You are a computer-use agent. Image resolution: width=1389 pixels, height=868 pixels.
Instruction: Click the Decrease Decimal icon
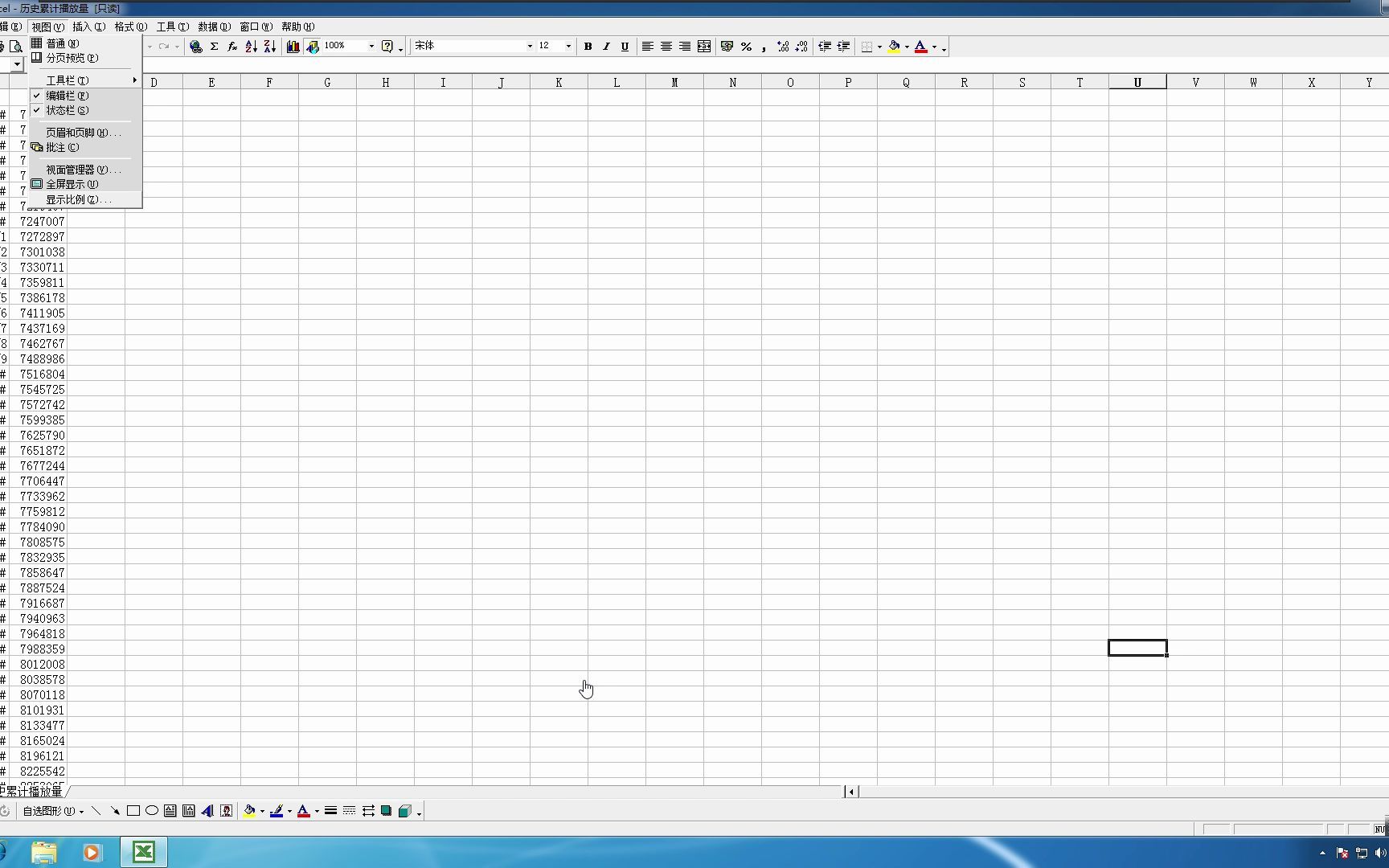tap(801, 47)
